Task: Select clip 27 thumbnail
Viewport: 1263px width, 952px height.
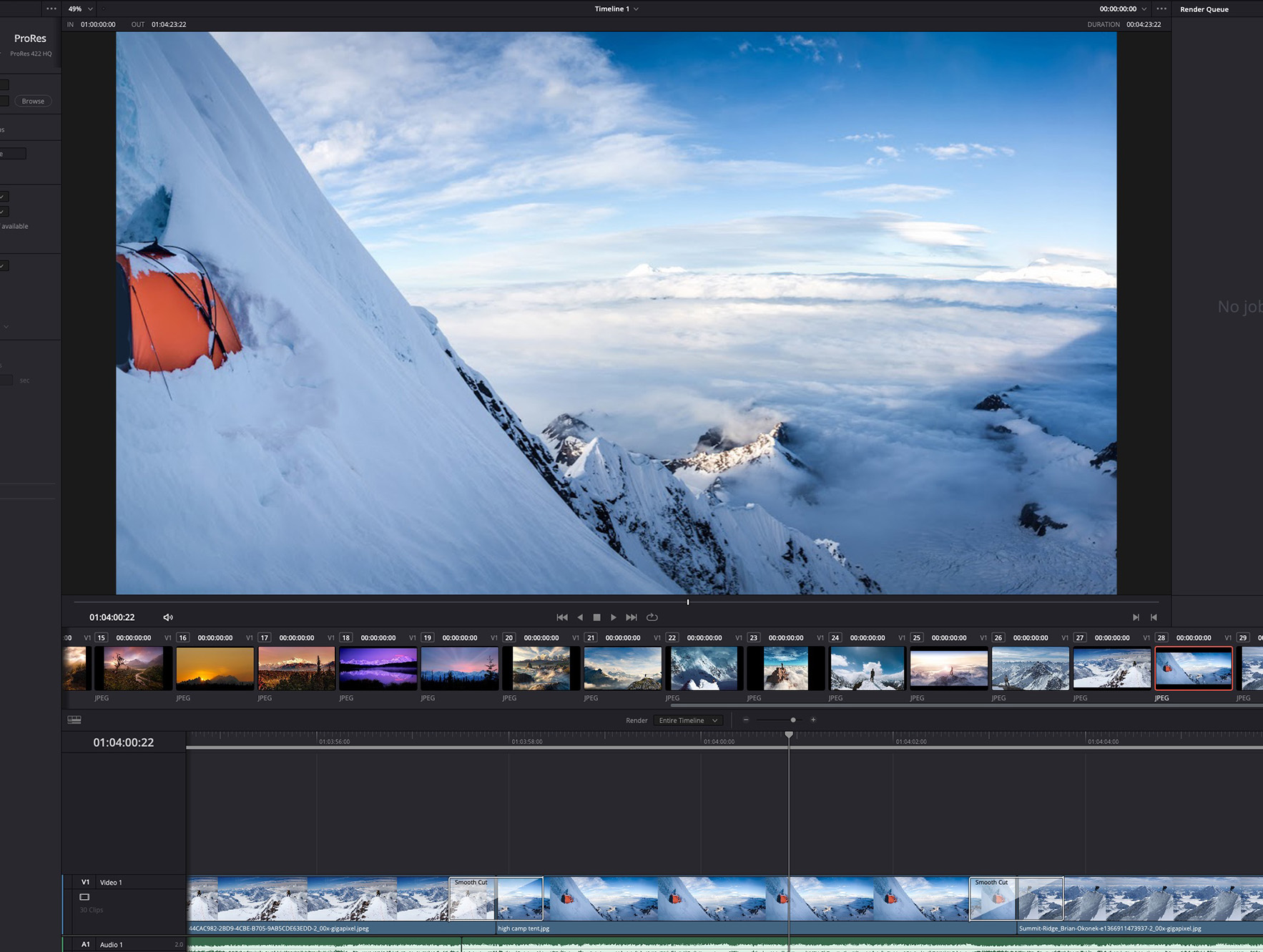Action: (x=1111, y=669)
